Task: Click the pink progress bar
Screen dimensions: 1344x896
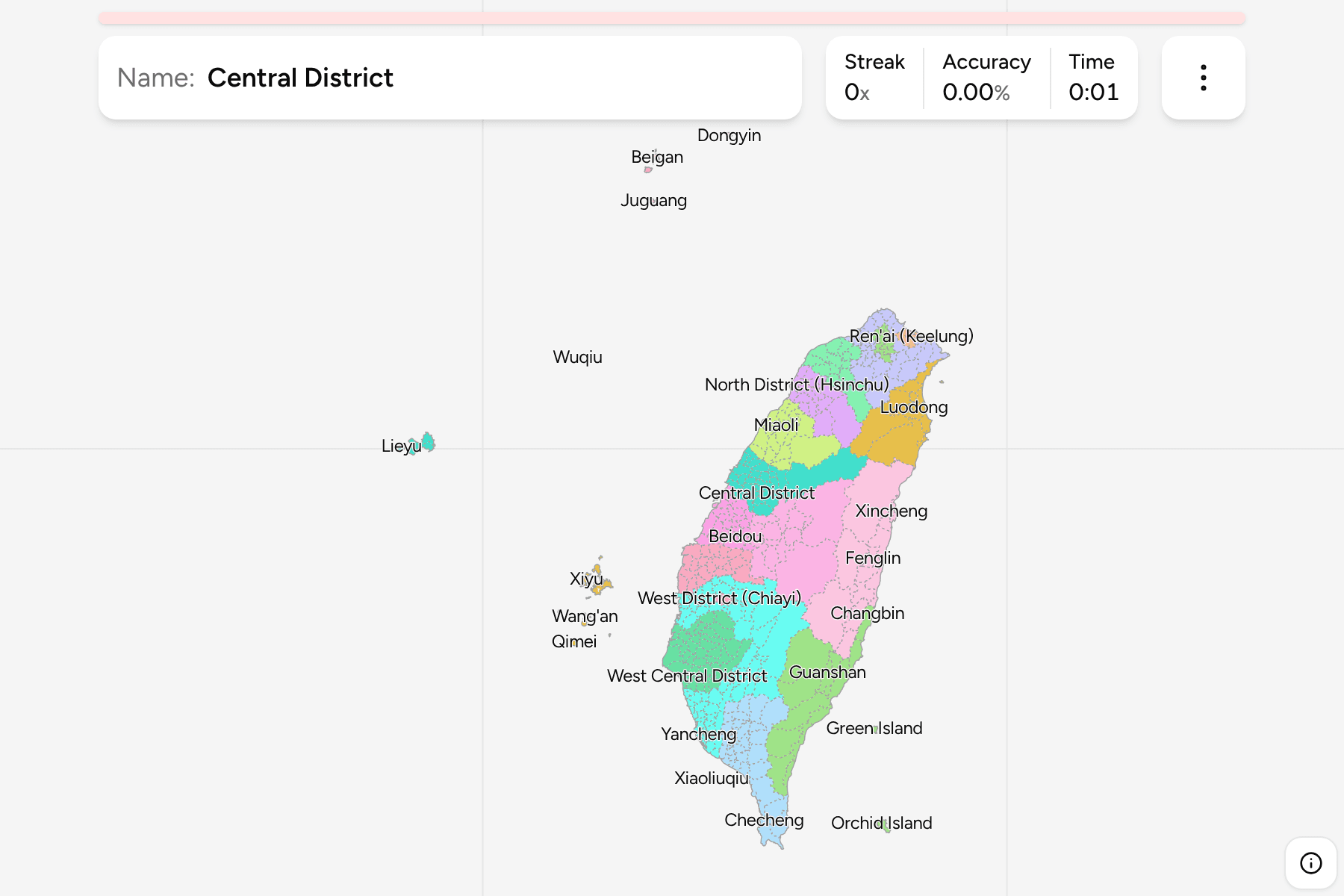Action: pyautogui.click(x=671, y=18)
